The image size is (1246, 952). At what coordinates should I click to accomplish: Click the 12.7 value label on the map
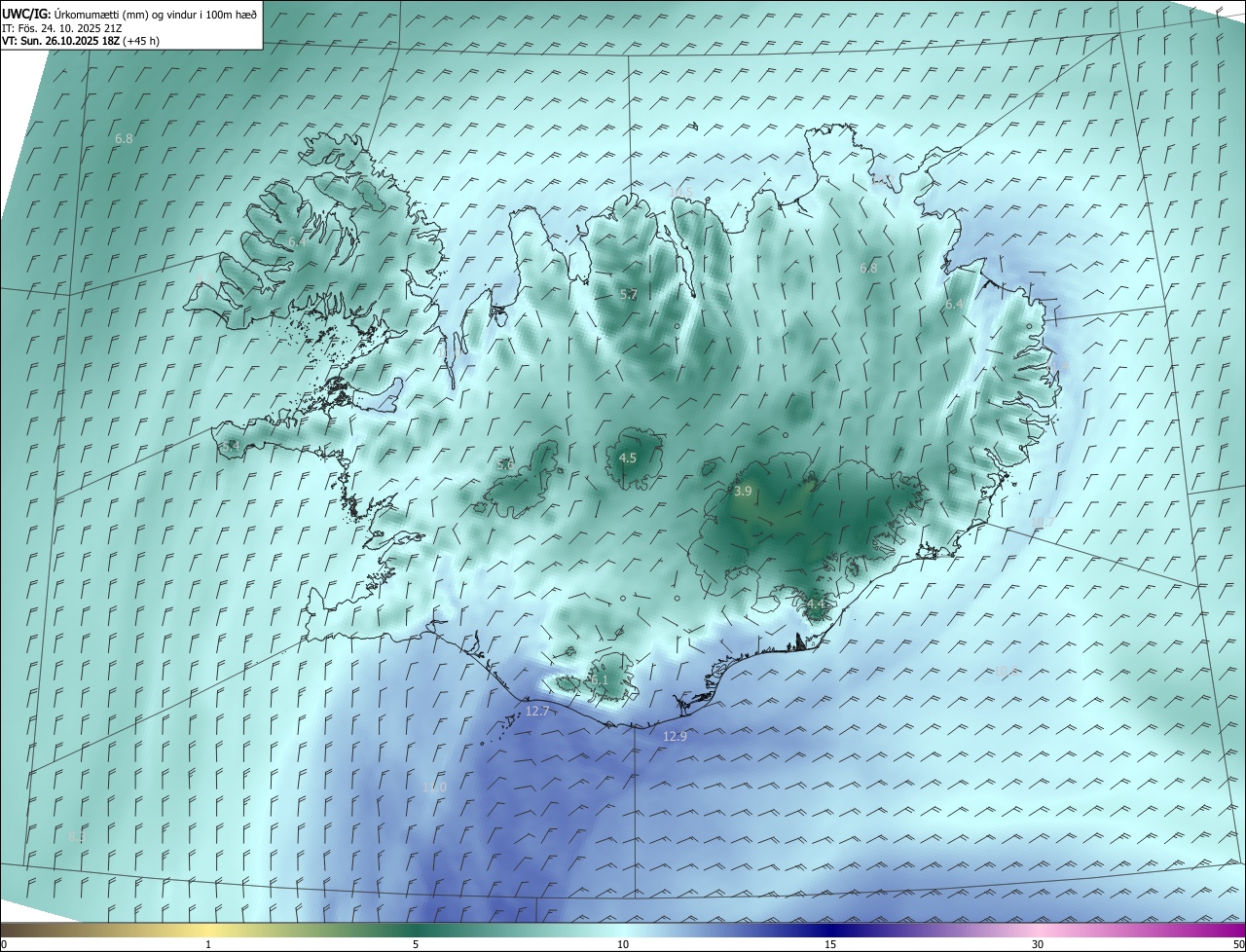coord(537,712)
